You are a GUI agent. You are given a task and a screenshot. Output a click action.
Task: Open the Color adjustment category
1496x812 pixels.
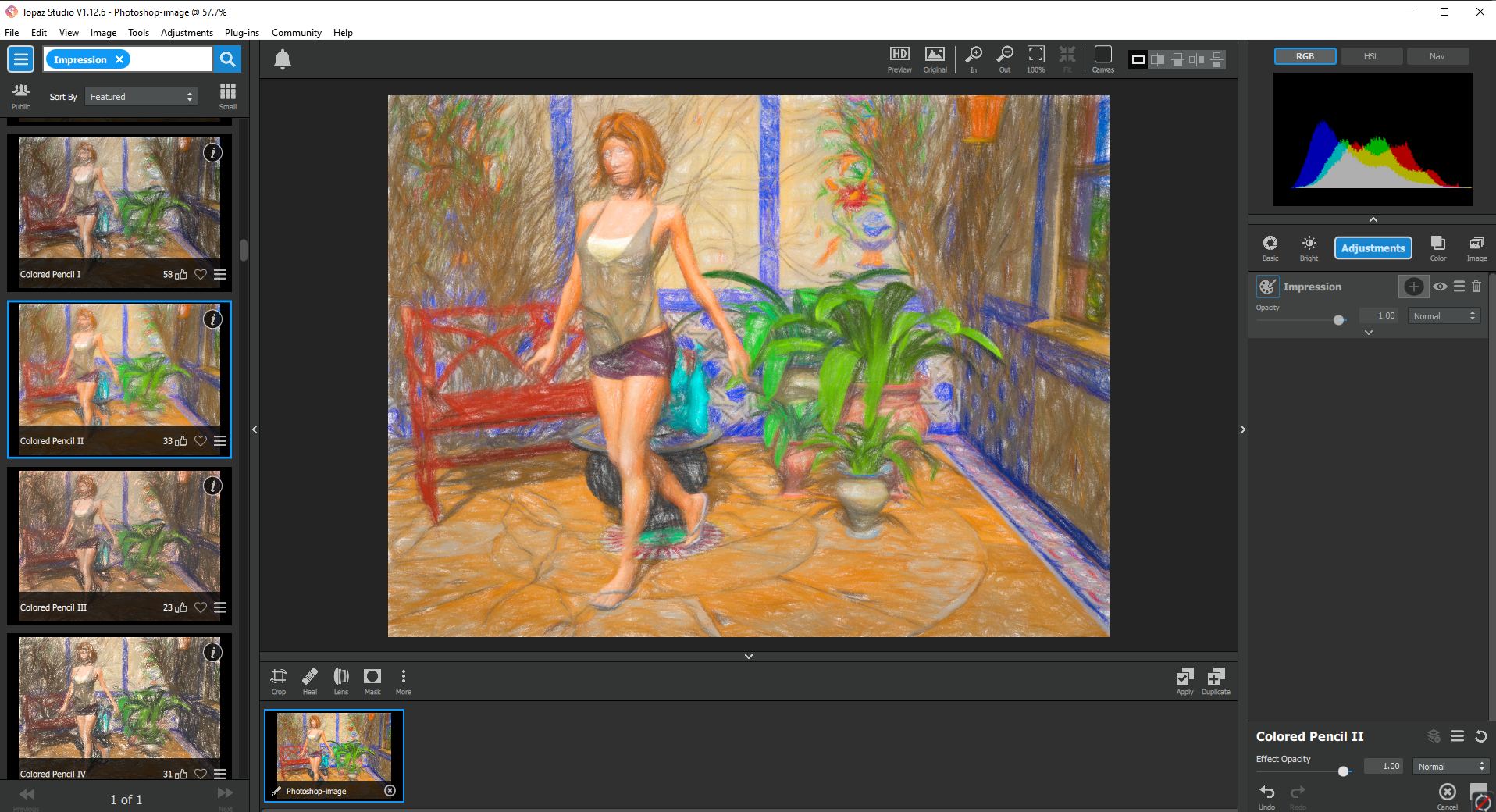[x=1438, y=248]
